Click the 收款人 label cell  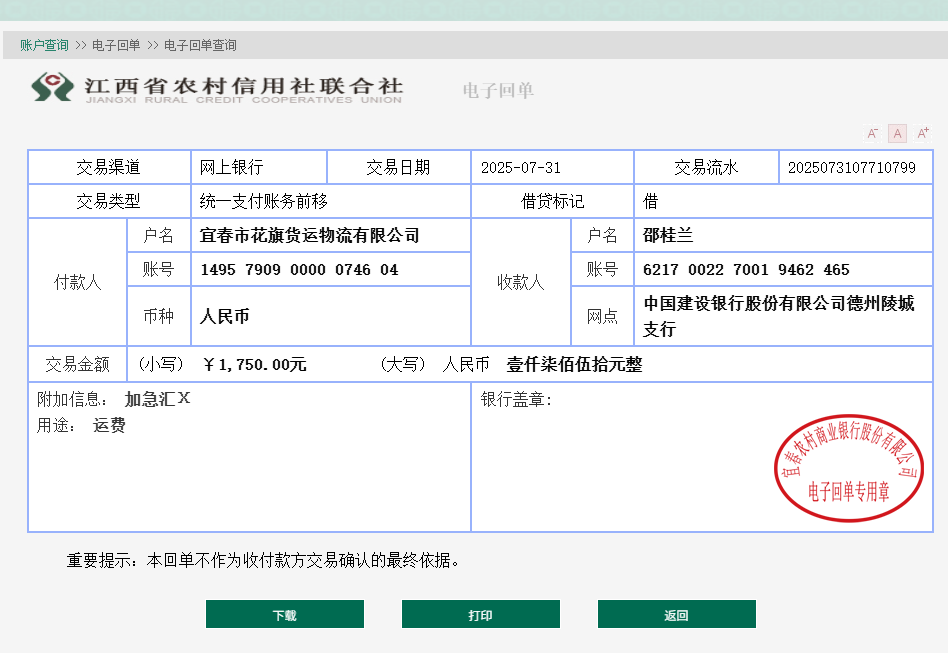521,282
